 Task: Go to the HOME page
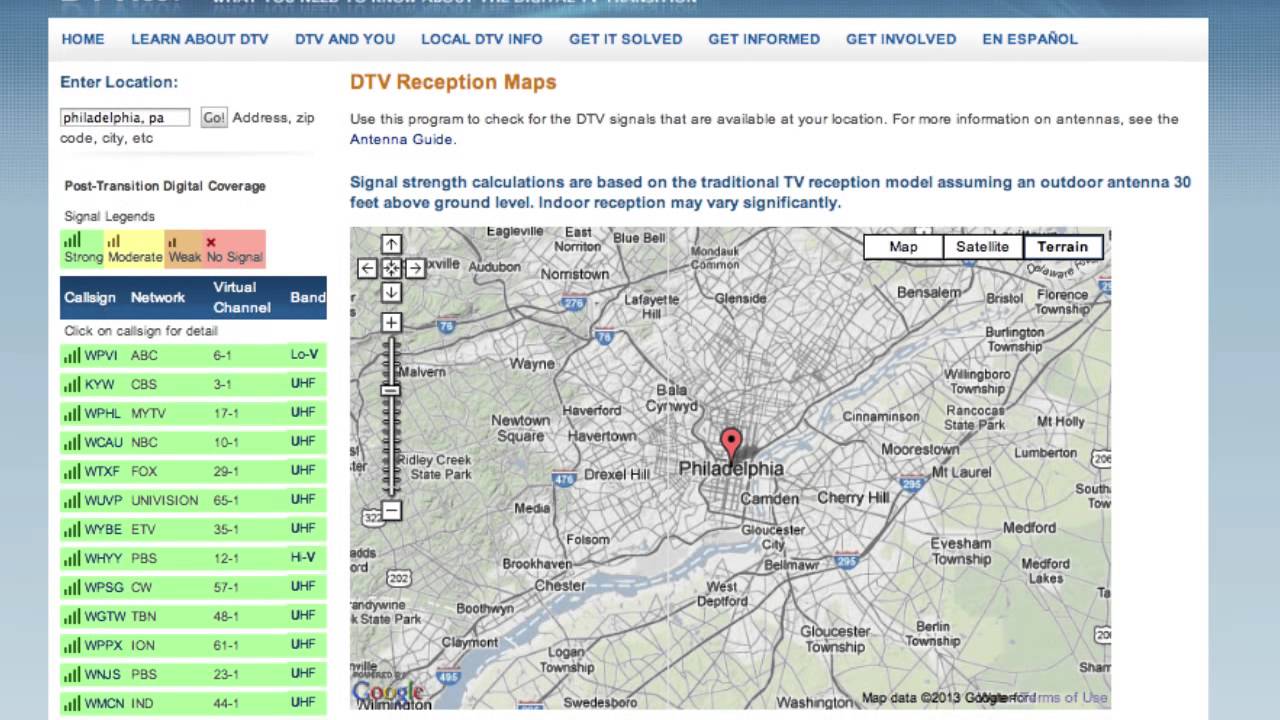click(x=83, y=39)
